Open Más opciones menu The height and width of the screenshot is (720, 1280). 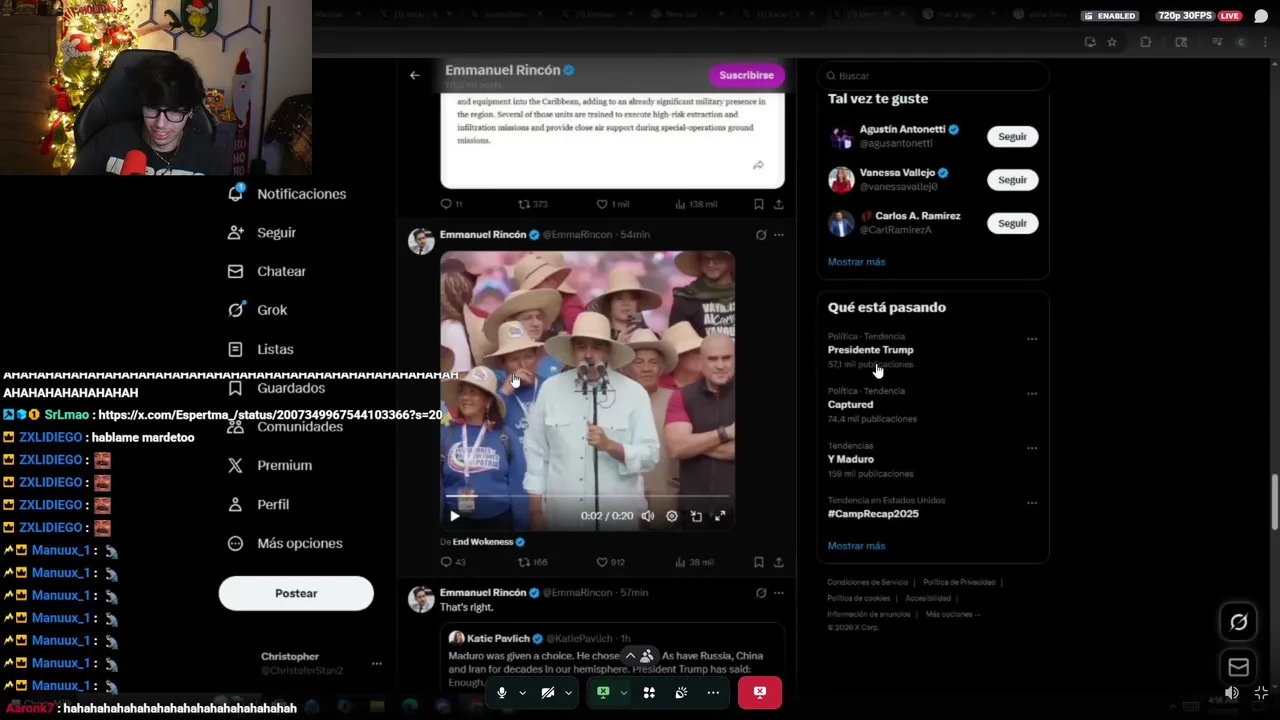(286, 543)
